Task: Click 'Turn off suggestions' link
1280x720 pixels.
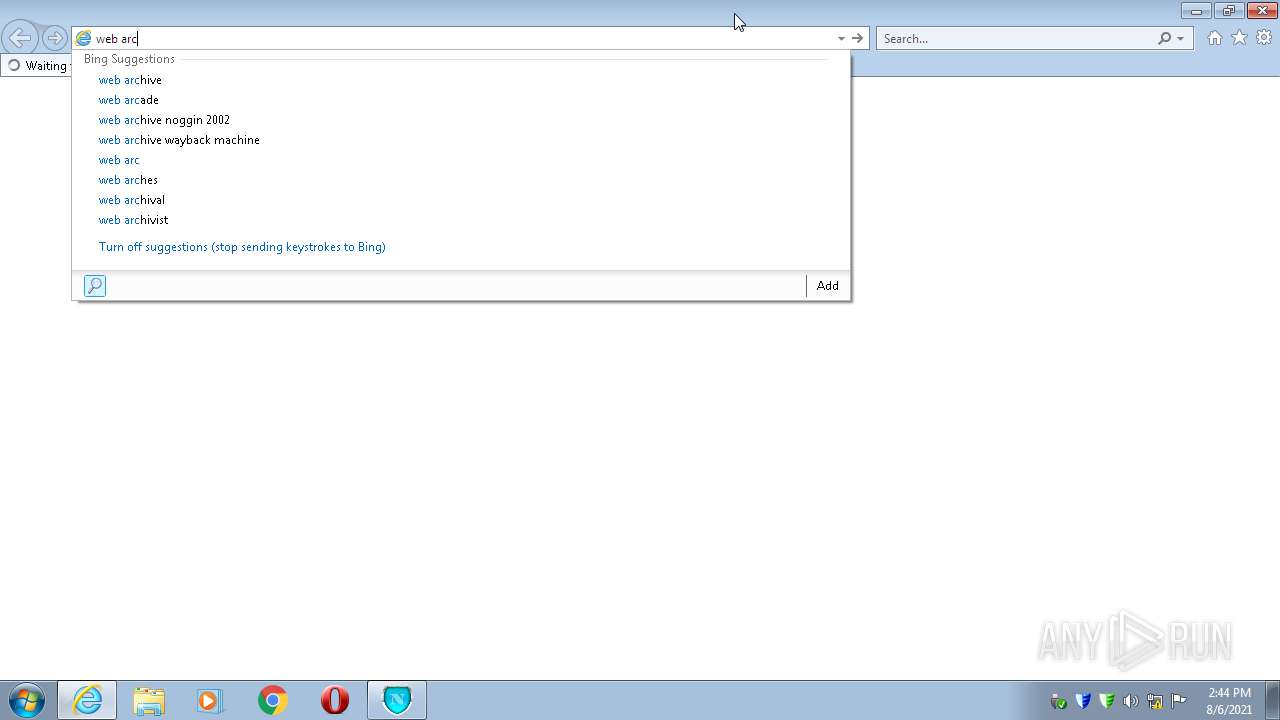Action: coord(242,247)
